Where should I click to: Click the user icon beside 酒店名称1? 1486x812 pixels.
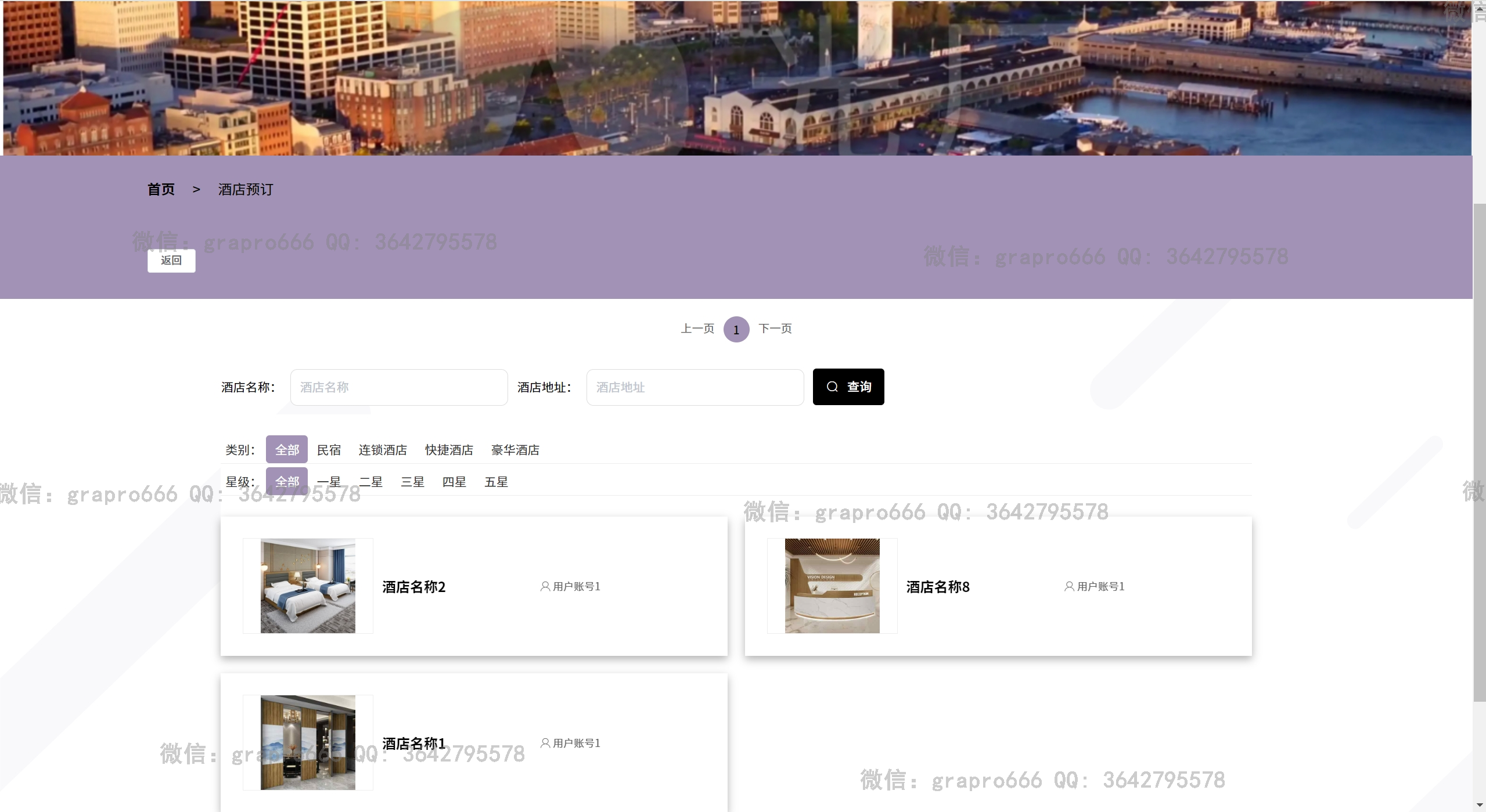point(545,743)
